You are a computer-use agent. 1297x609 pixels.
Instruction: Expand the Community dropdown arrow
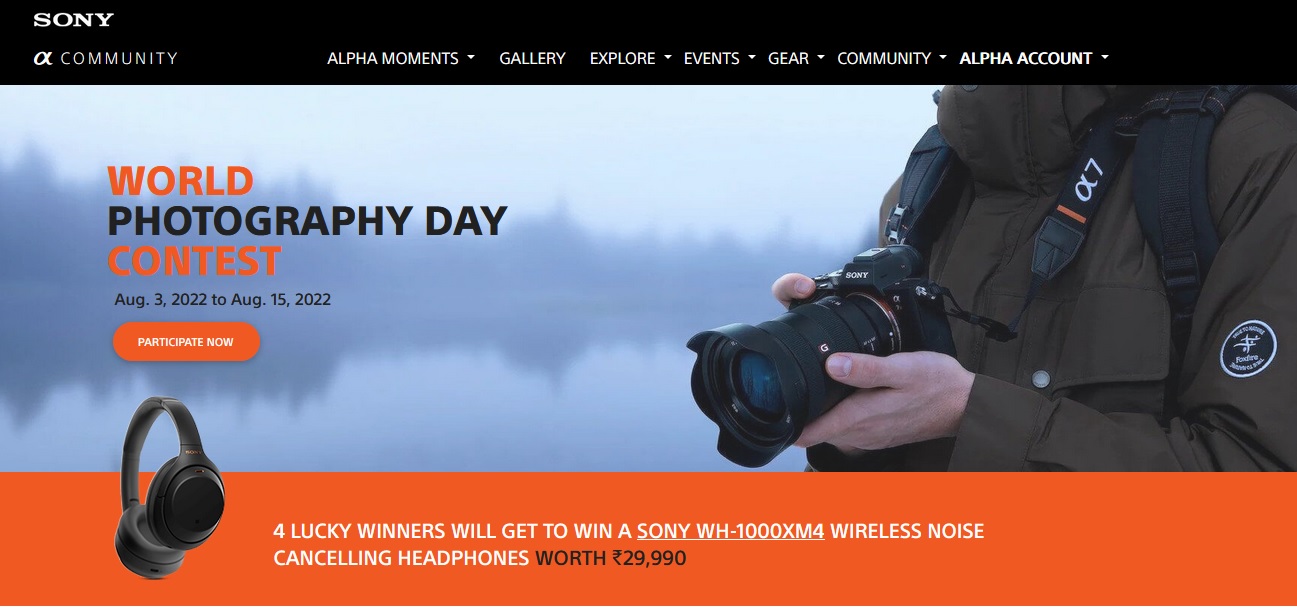pos(943,58)
